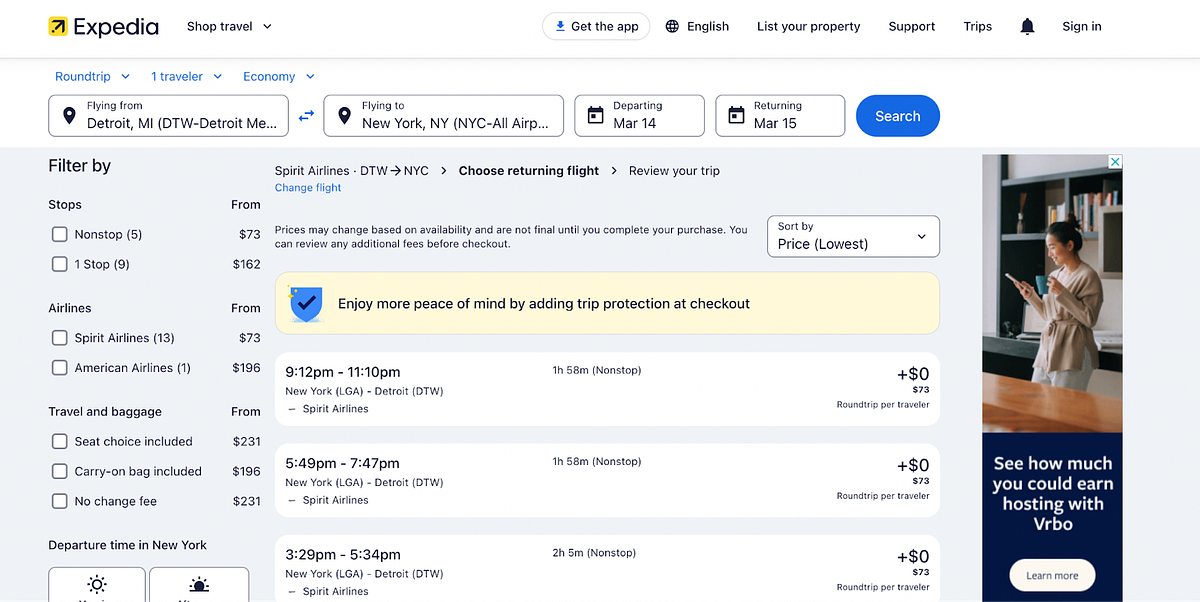Click the Expedia logo
Image resolution: width=1200 pixels, height=602 pixels.
[x=103, y=27]
